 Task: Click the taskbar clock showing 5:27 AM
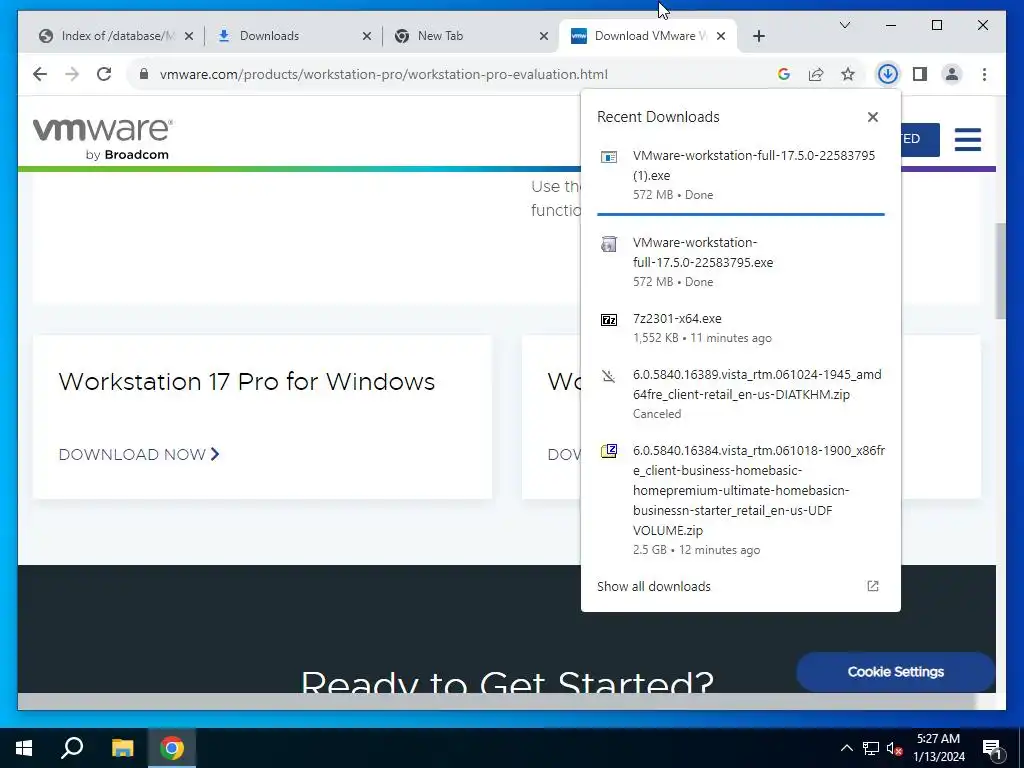click(x=938, y=748)
